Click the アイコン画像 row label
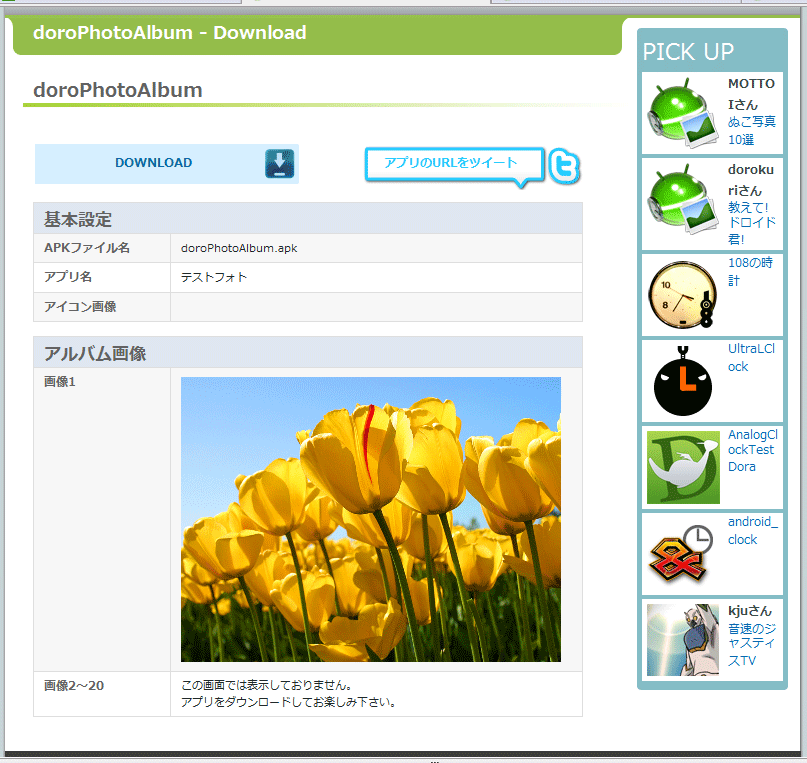Image resolution: width=807 pixels, height=763 pixels. click(x=80, y=307)
